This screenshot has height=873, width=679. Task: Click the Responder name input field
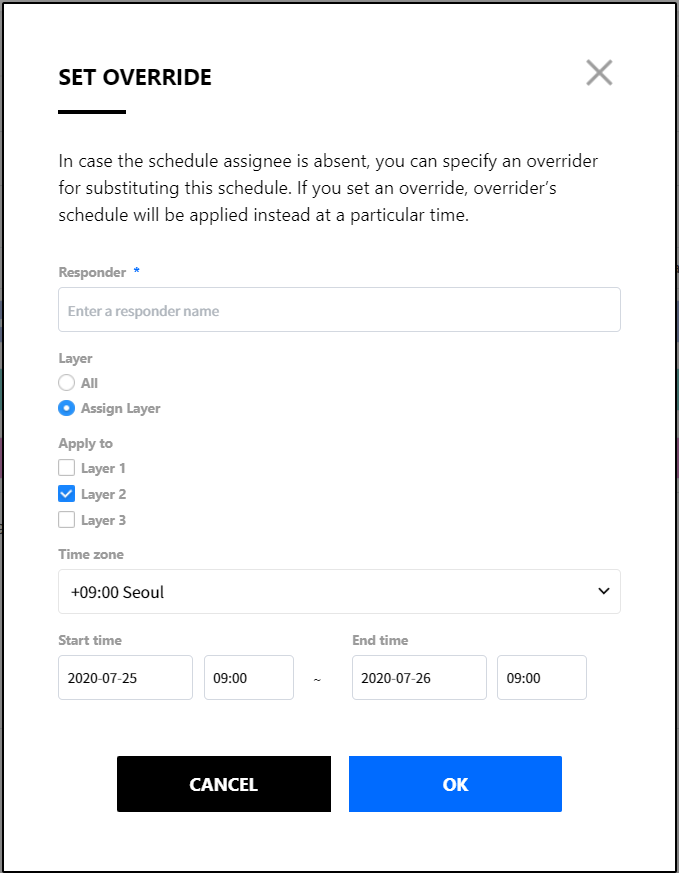pyautogui.click(x=339, y=310)
